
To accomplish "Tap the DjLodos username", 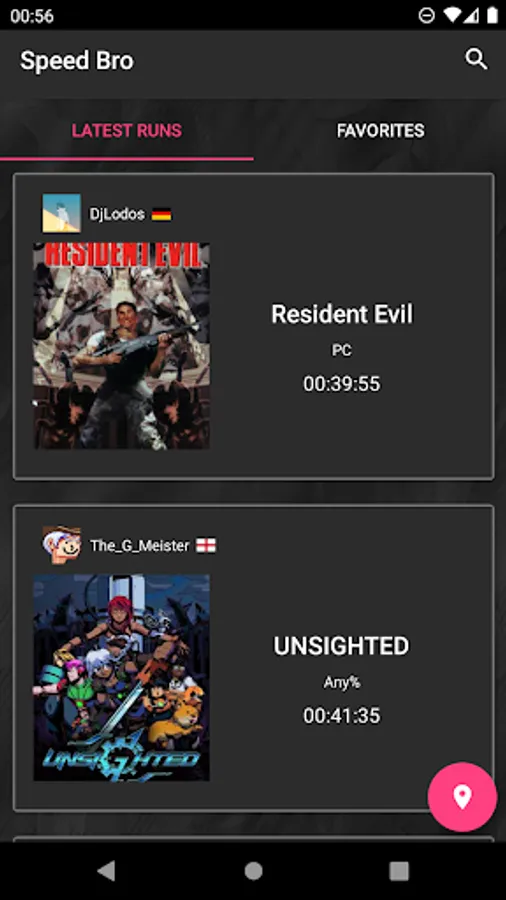I will pyautogui.click(x=117, y=215).
